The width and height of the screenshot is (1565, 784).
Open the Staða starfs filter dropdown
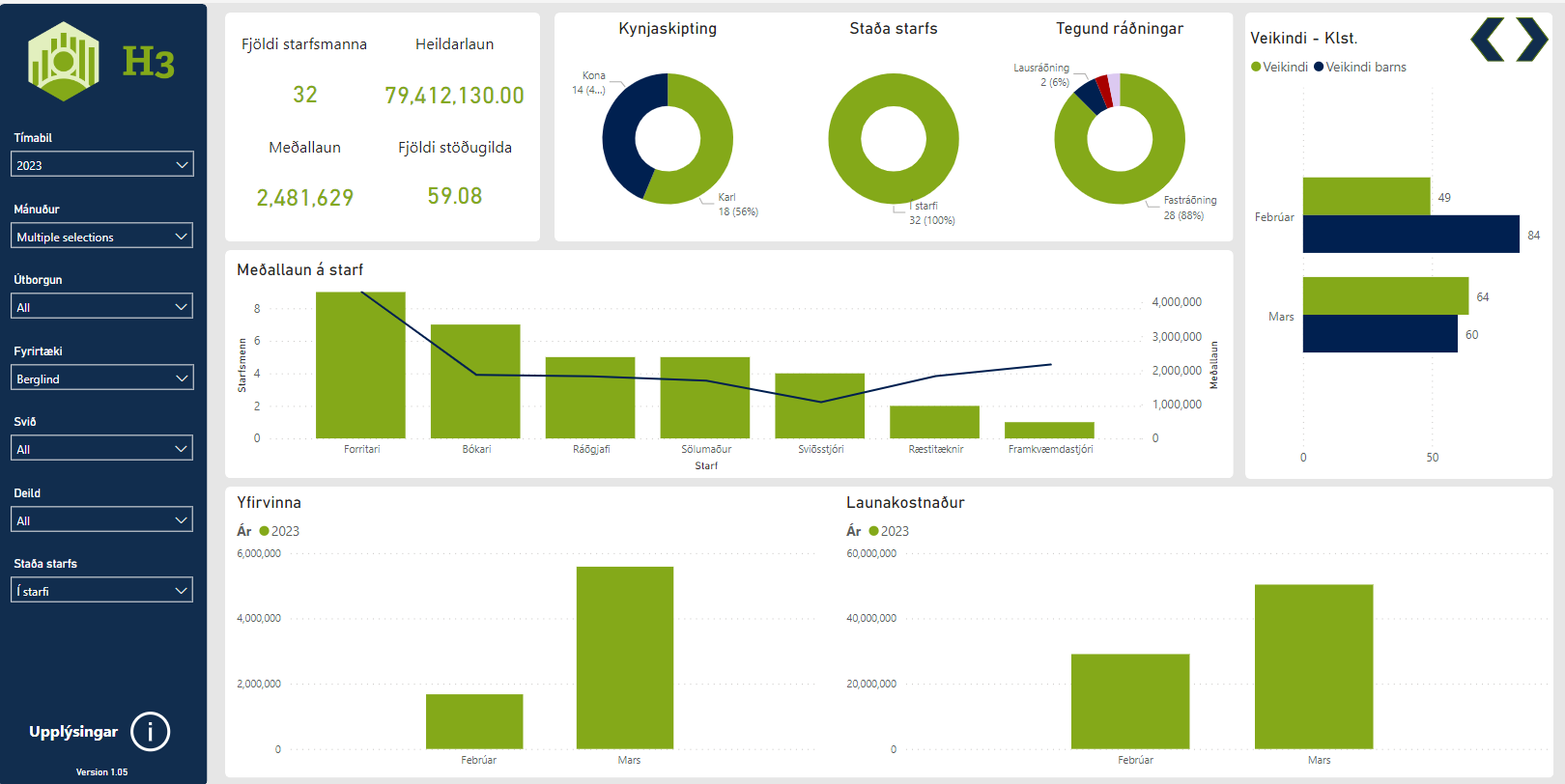coord(102,591)
